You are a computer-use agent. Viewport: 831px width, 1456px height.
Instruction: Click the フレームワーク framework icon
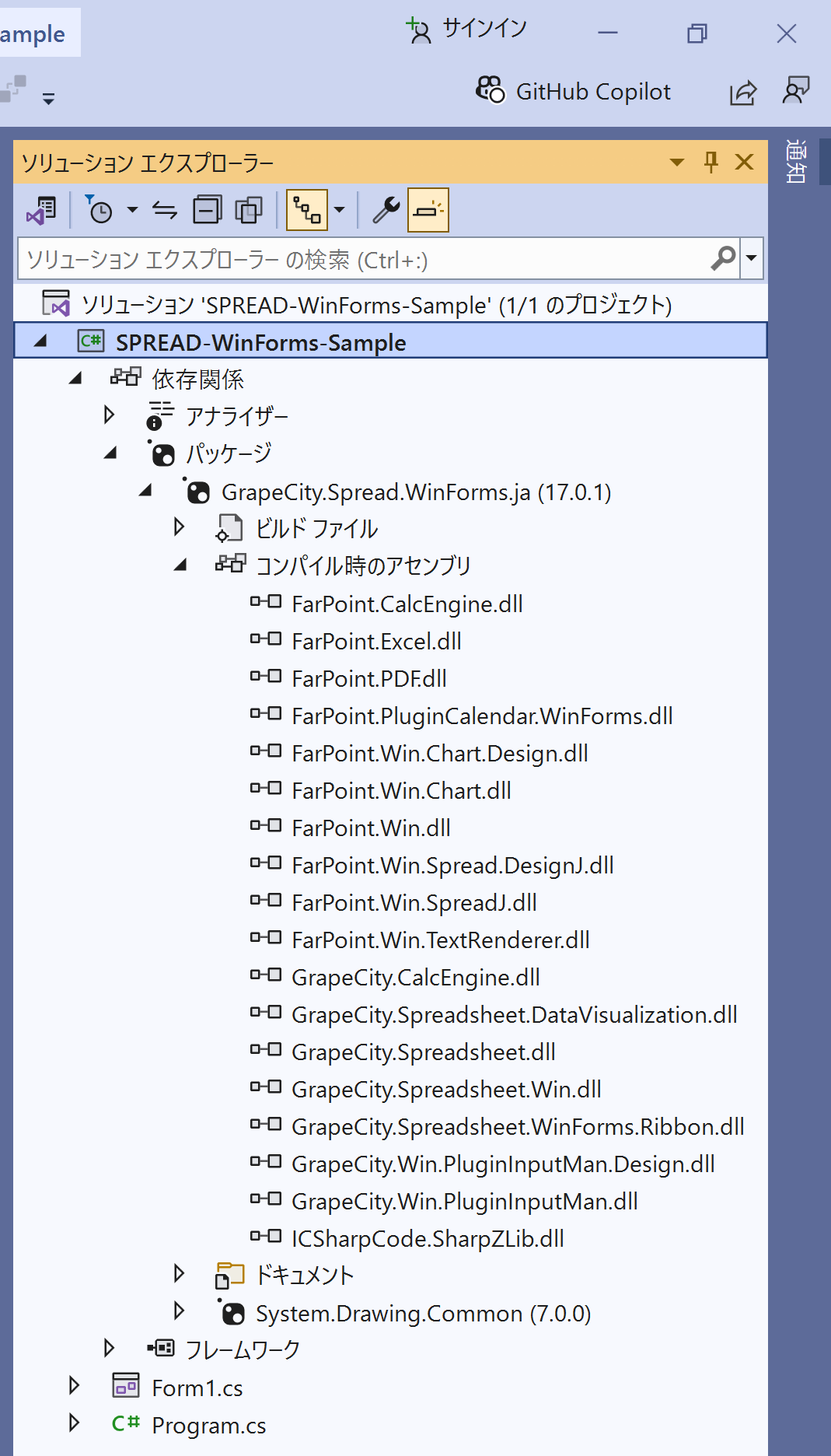click(161, 1348)
